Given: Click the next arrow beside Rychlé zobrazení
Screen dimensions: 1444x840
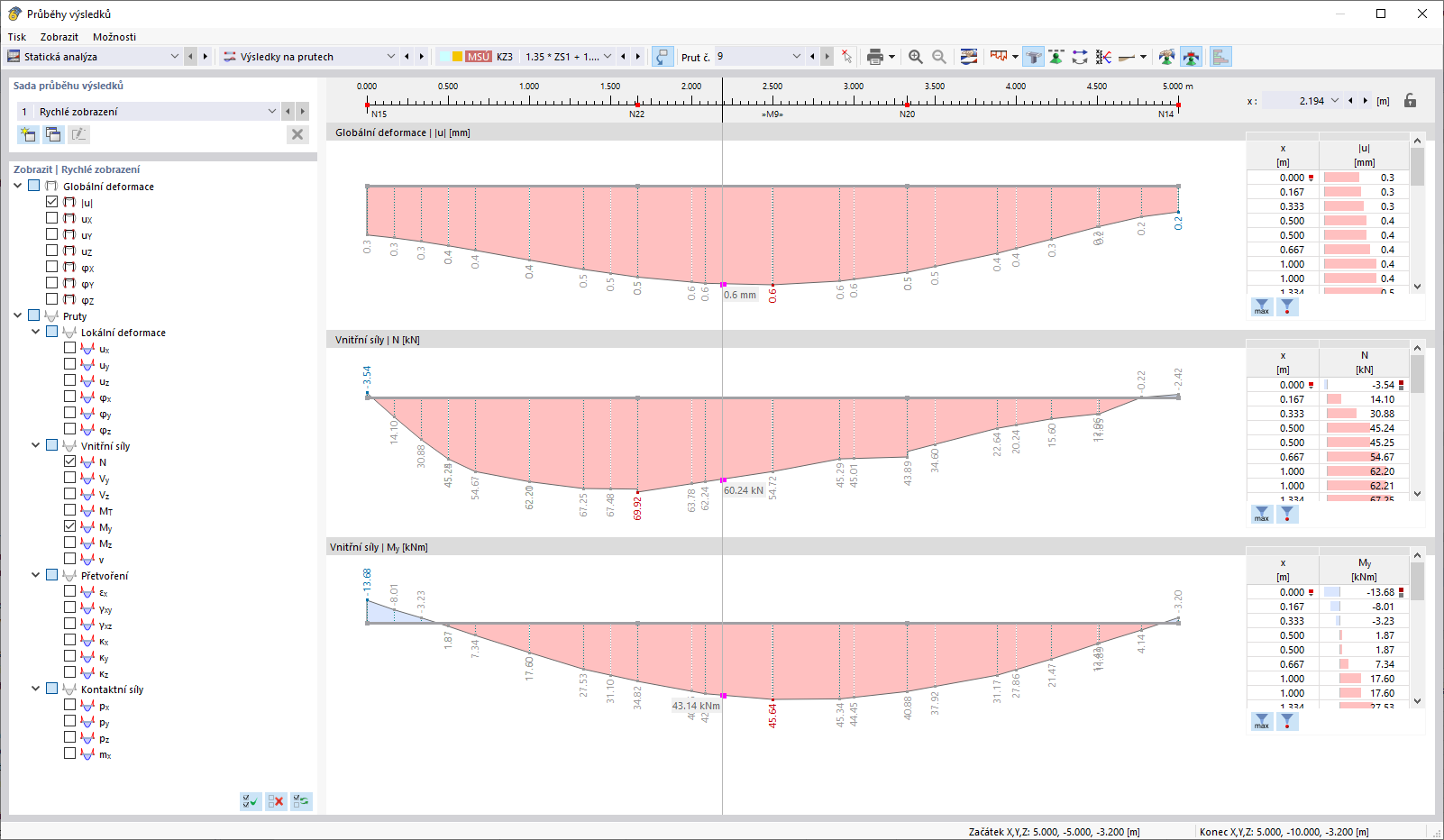Looking at the screenshot, I should 303,111.
